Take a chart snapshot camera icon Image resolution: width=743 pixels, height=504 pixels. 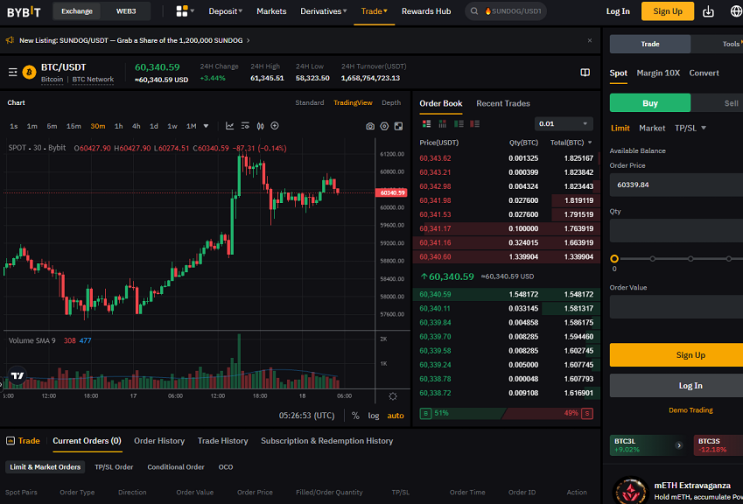[x=370, y=126]
